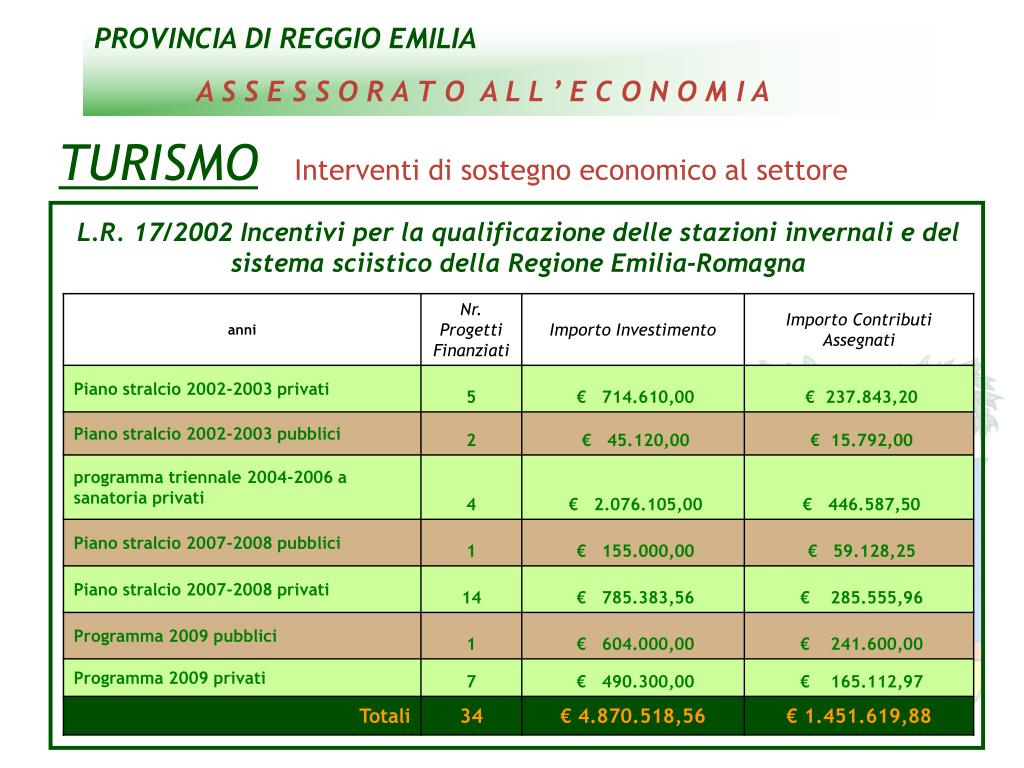1024x768 pixels.
Task: Click investment value '€ 490.300,00'
Action: [635, 681]
